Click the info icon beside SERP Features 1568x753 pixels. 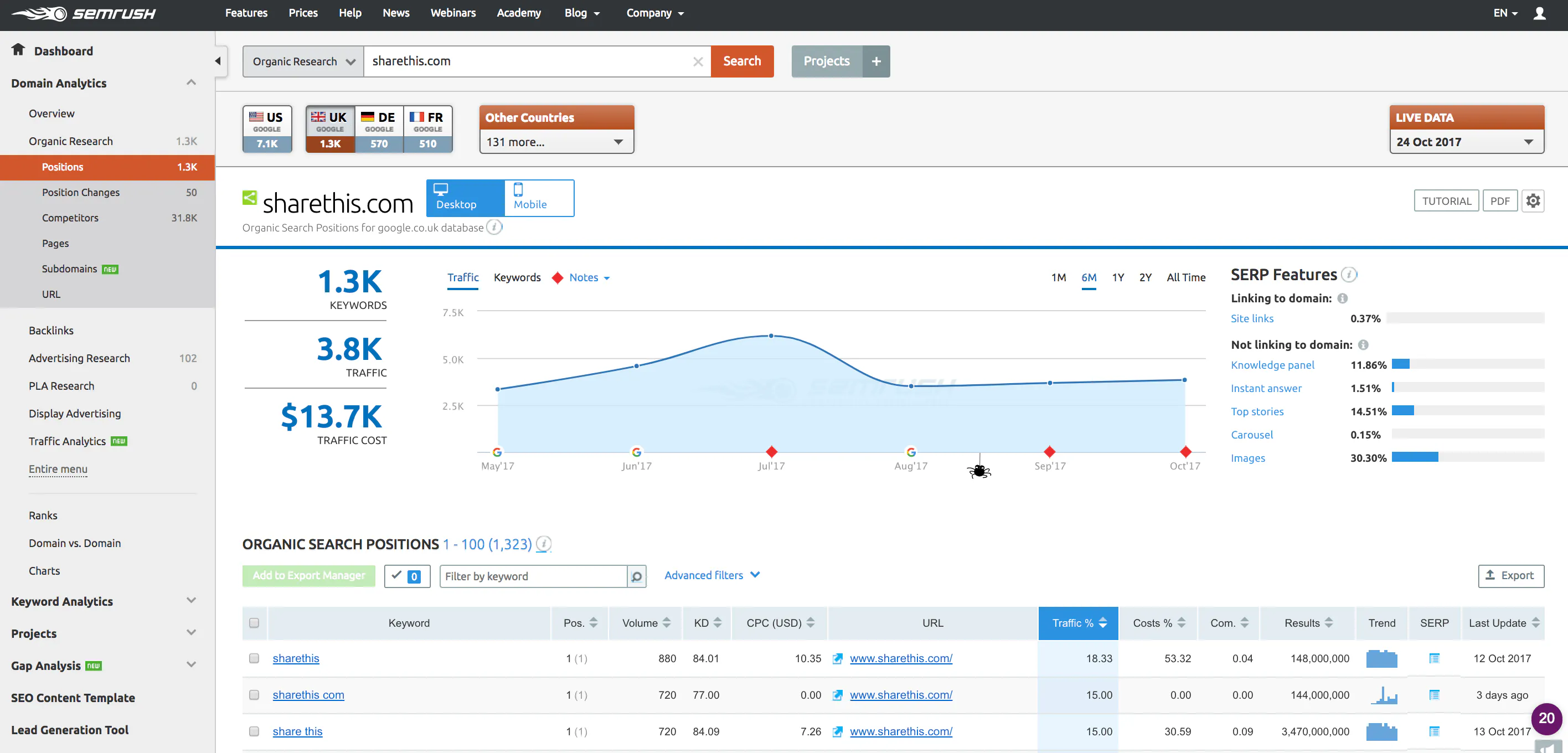[x=1349, y=275]
